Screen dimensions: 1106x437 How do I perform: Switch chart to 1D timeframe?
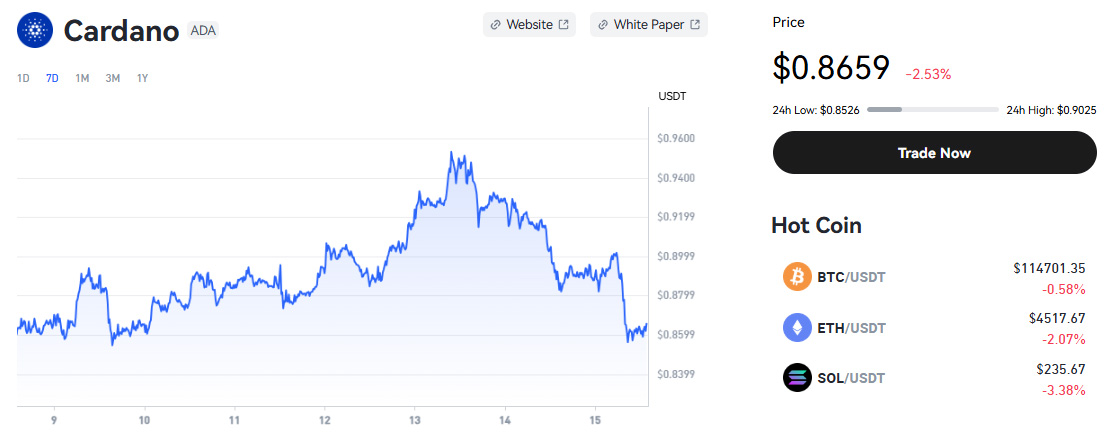(23, 78)
